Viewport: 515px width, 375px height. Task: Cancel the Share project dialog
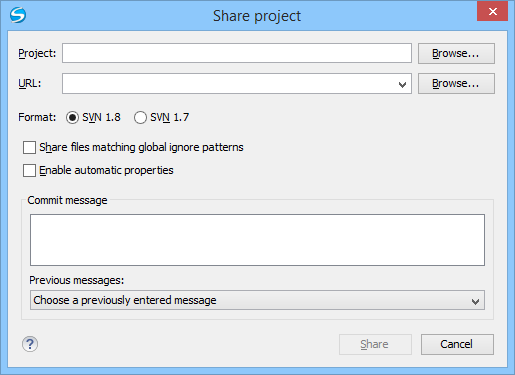point(457,344)
